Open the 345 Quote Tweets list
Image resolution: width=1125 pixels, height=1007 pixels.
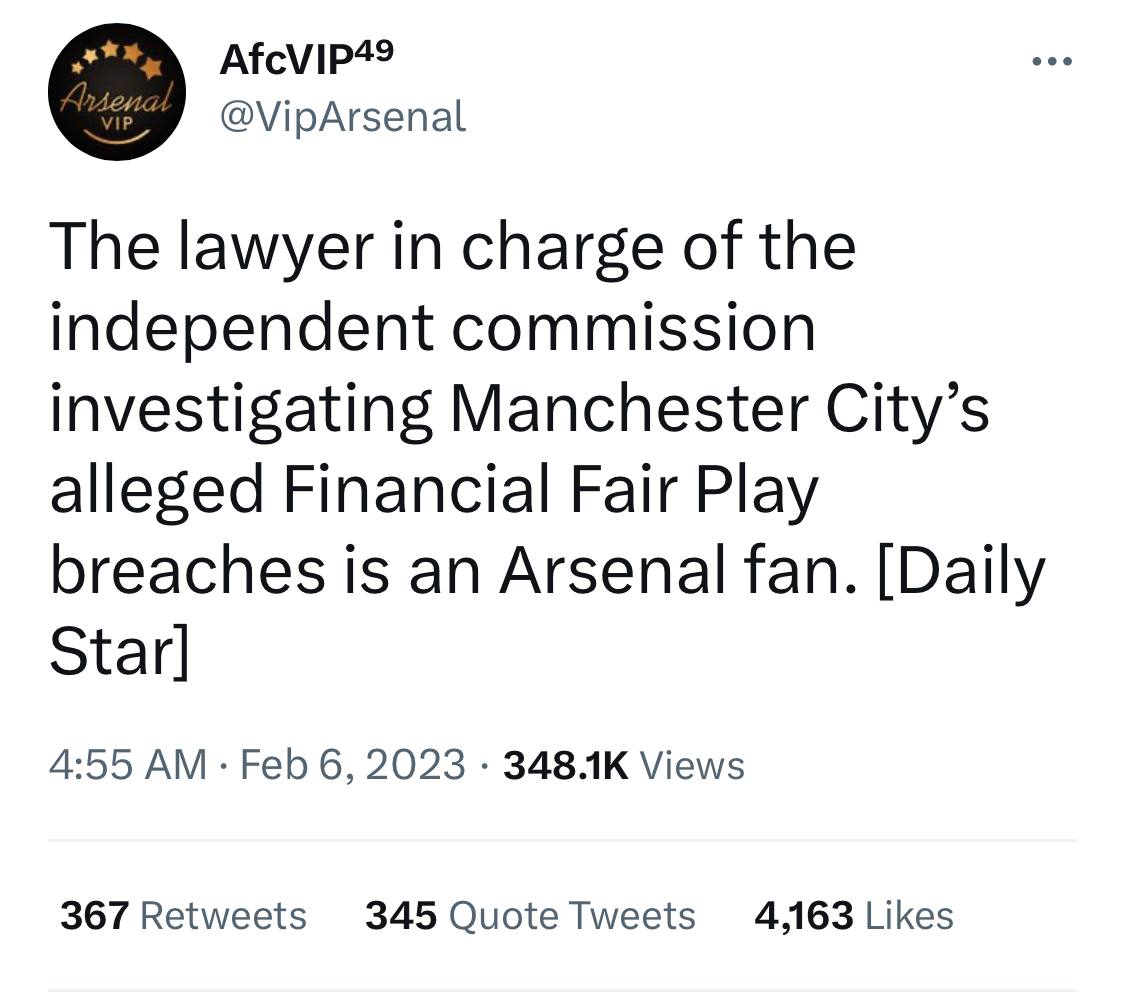(x=530, y=915)
